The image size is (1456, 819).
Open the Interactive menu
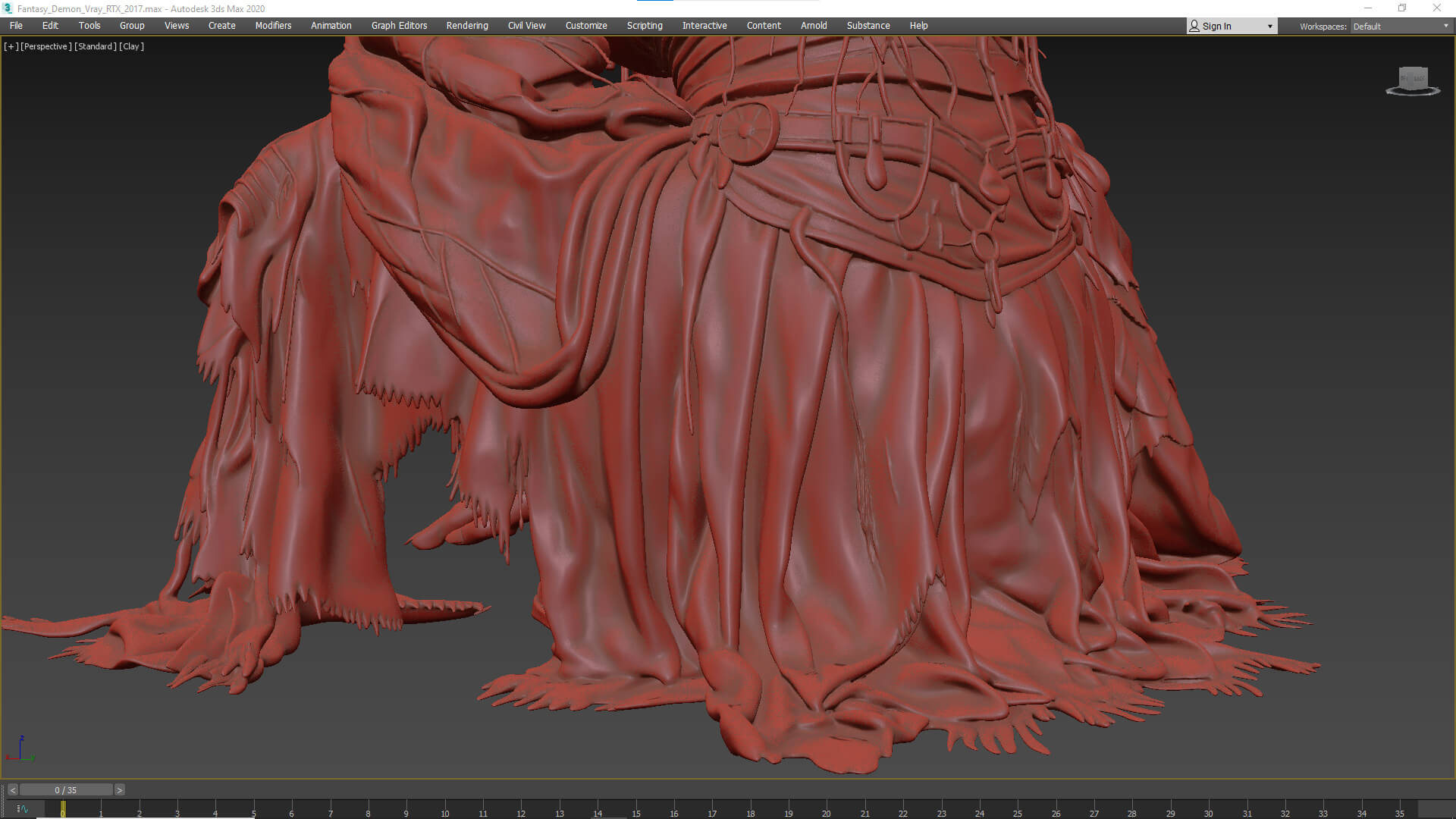704,26
